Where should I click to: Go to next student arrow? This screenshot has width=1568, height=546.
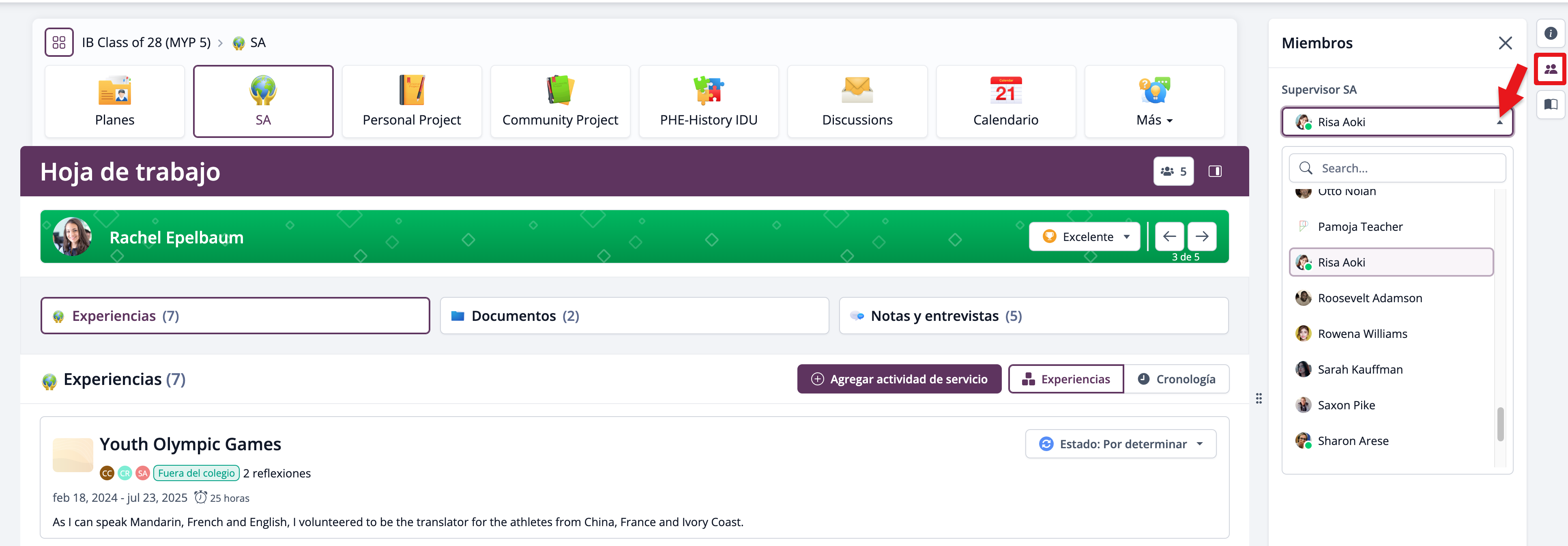(1202, 237)
